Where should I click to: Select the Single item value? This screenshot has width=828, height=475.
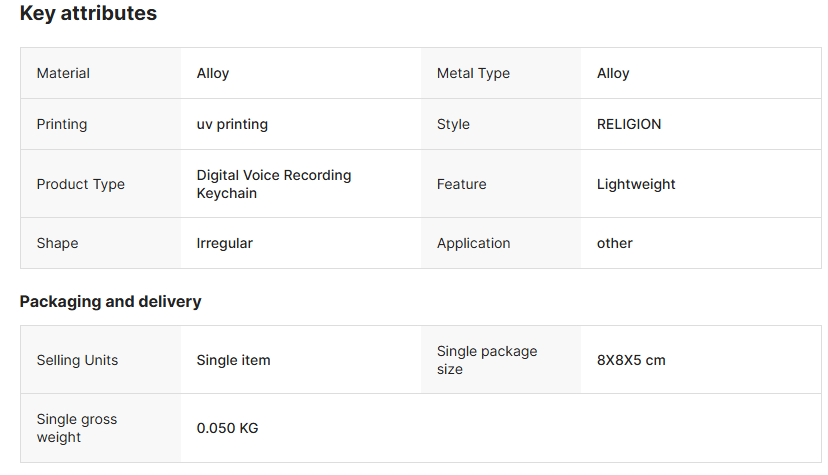(233, 360)
